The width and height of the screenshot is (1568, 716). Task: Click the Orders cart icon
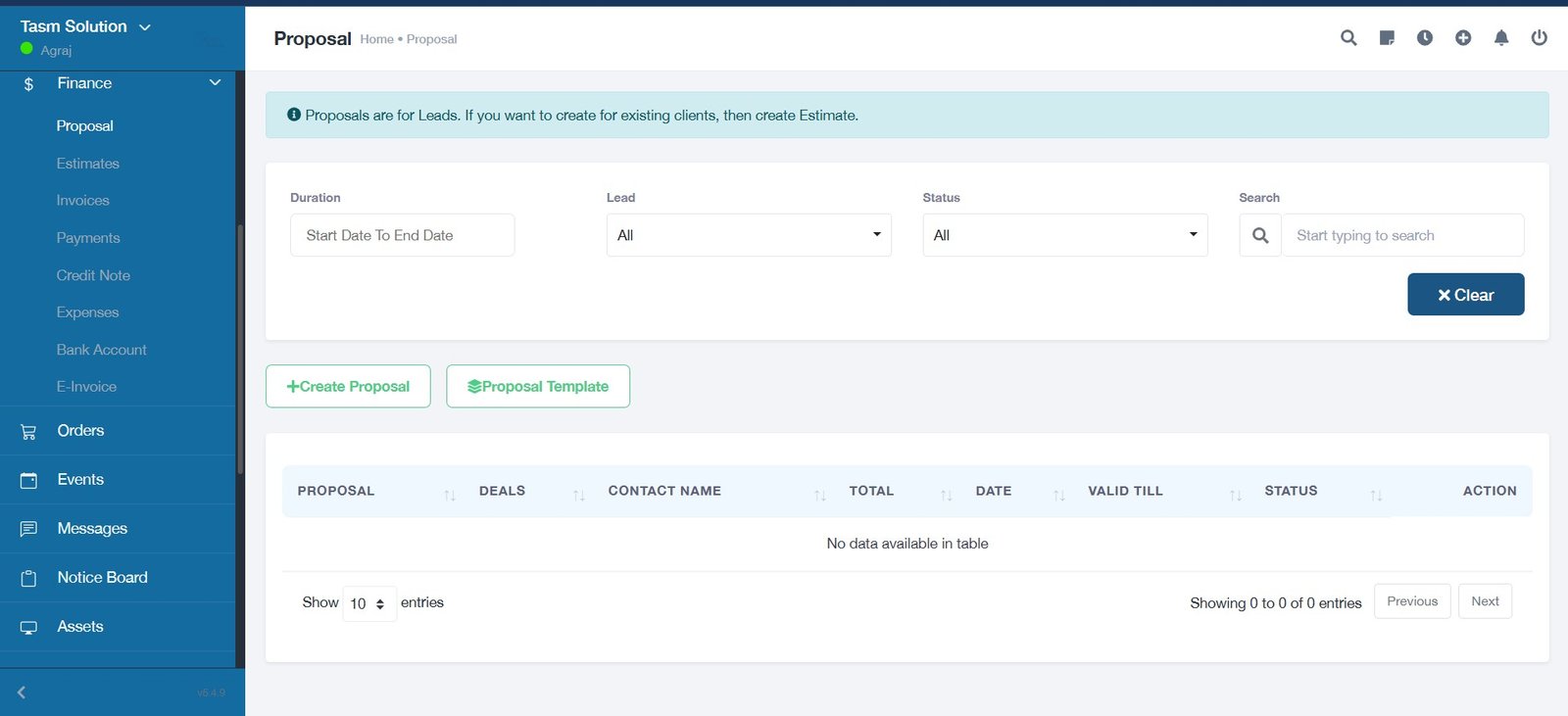tap(28, 431)
